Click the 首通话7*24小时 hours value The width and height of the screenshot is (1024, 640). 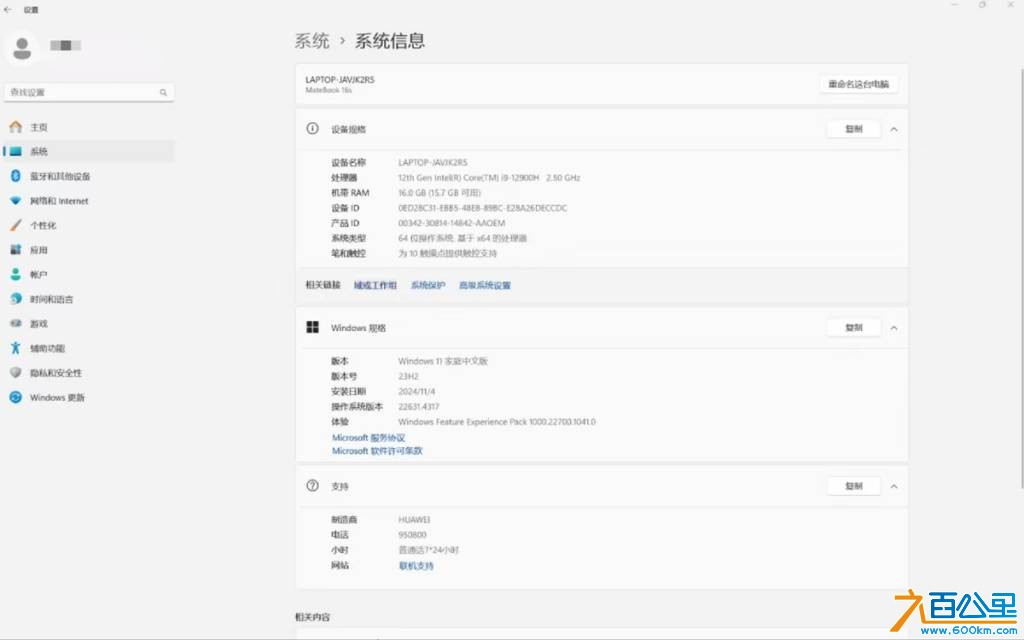(428, 550)
